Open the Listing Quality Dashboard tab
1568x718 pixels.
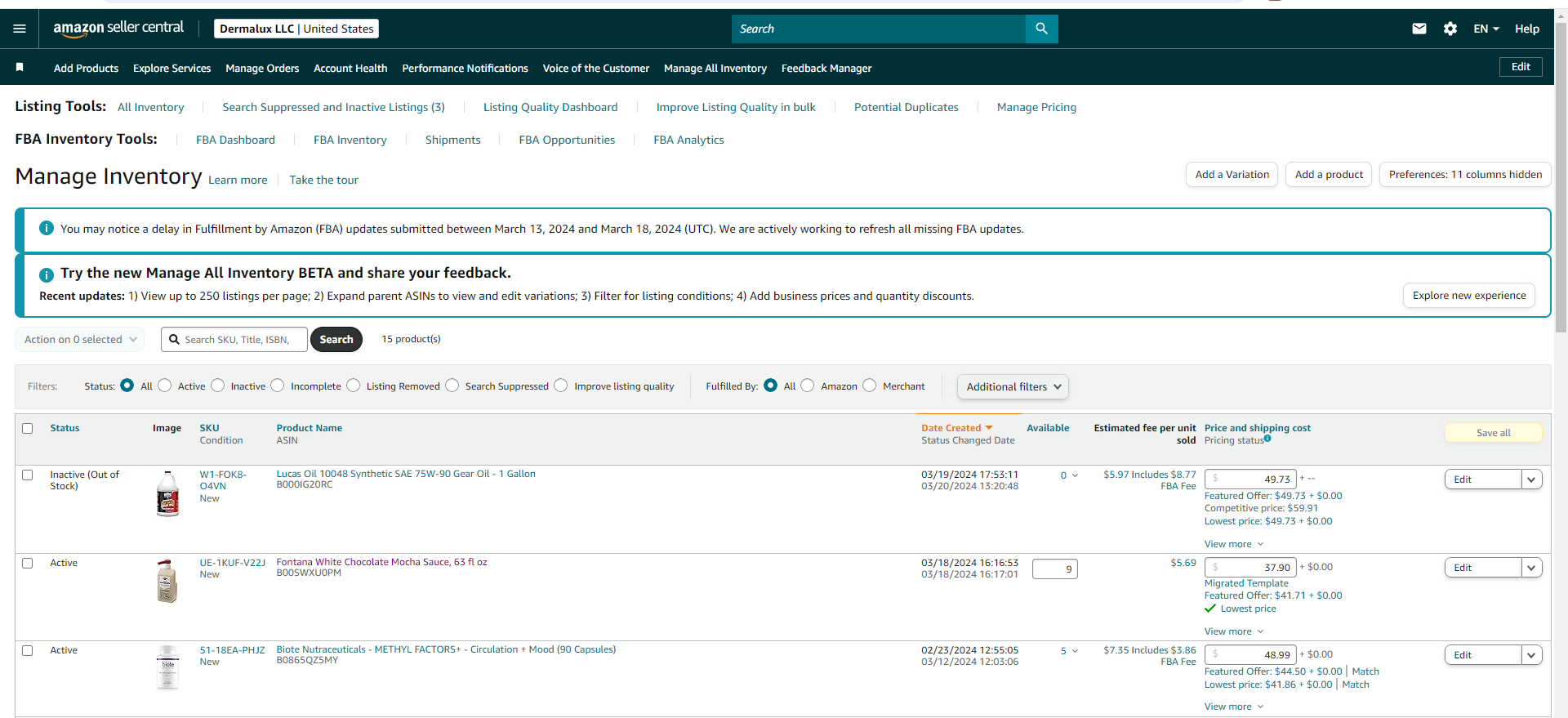click(x=550, y=107)
